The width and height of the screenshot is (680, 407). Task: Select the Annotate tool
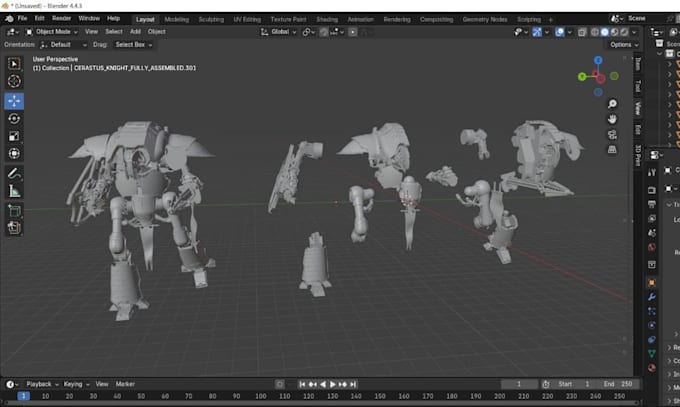click(14, 174)
